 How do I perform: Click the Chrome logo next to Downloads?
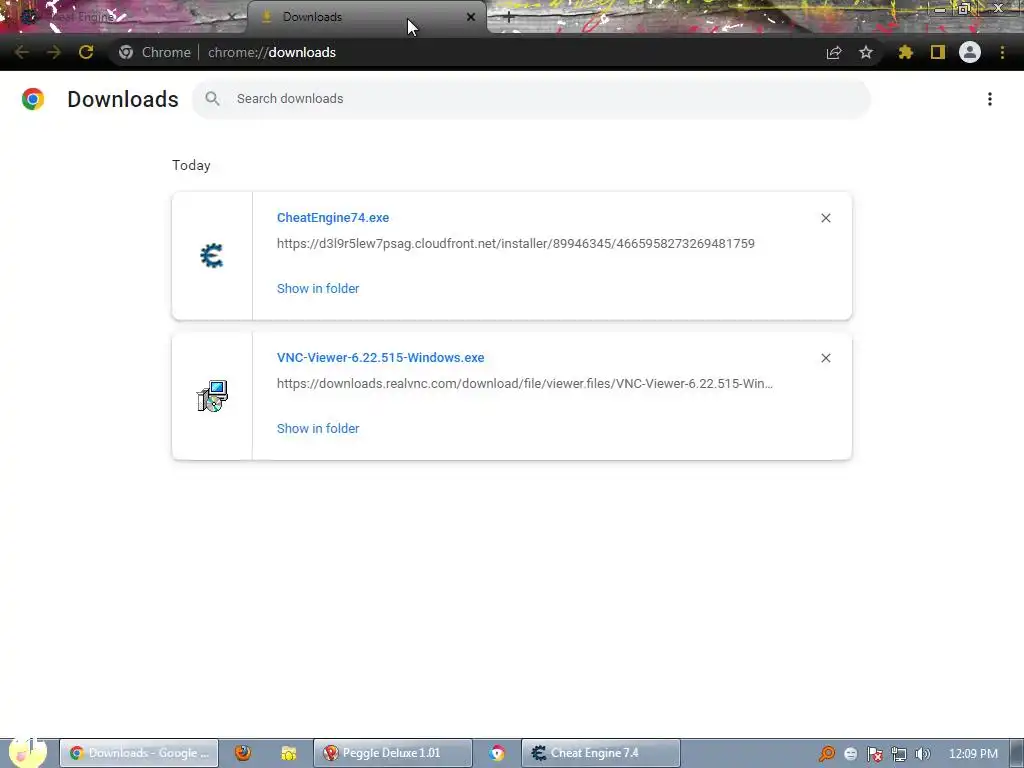(x=33, y=99)
